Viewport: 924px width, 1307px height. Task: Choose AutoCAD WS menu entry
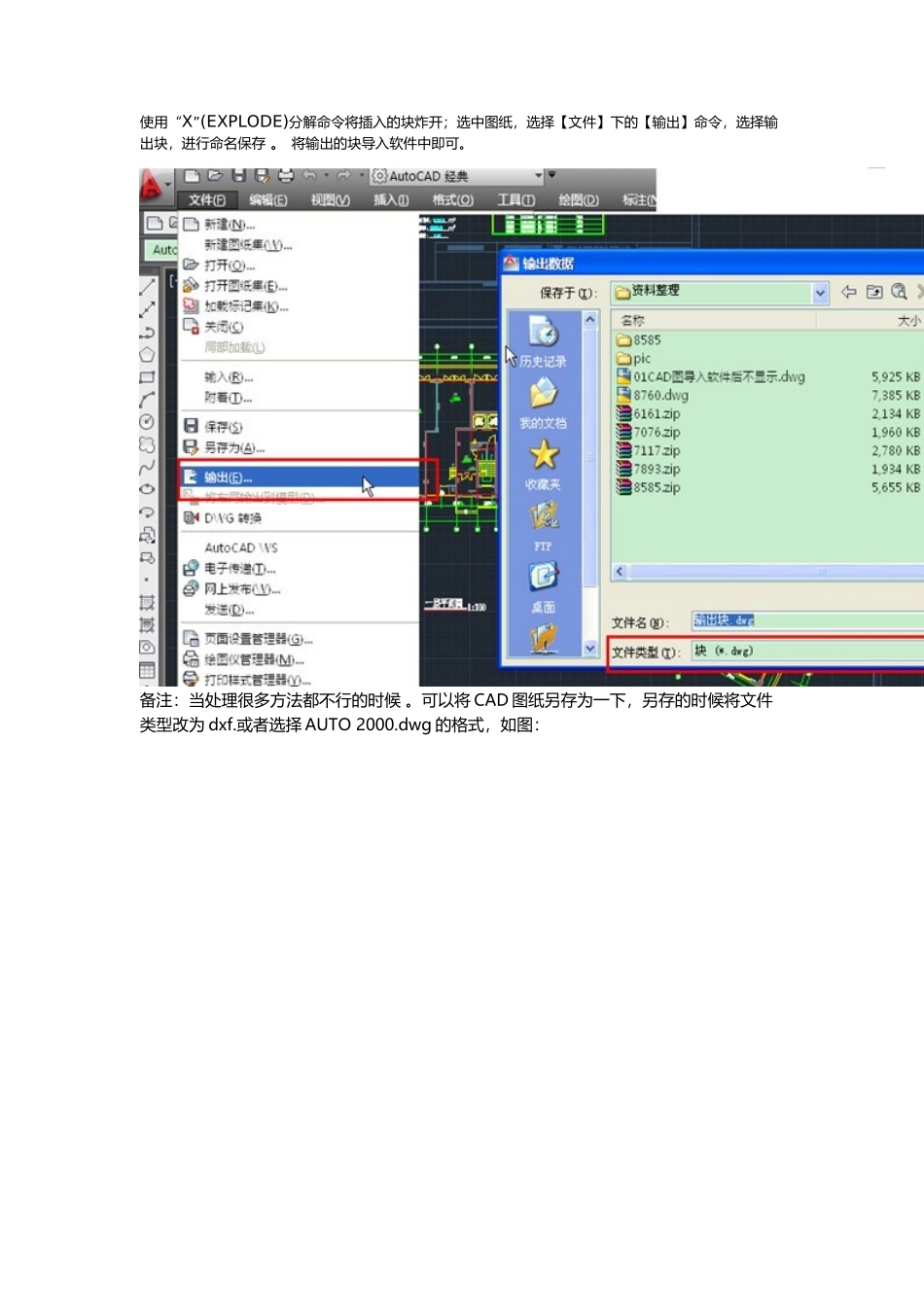click(300, 548)
